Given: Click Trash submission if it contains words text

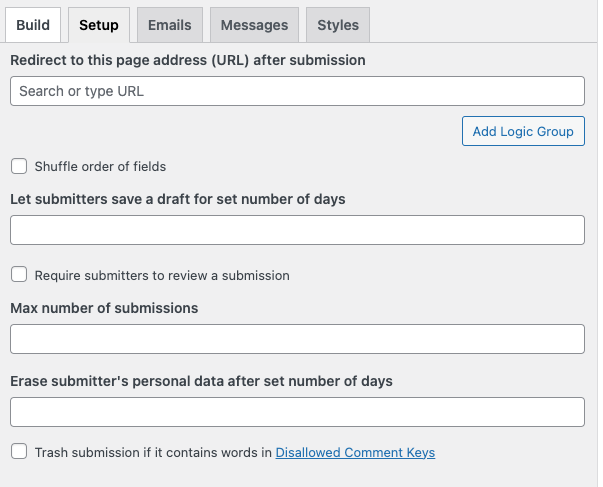Looking at the screenshot, I should point(153,452).
